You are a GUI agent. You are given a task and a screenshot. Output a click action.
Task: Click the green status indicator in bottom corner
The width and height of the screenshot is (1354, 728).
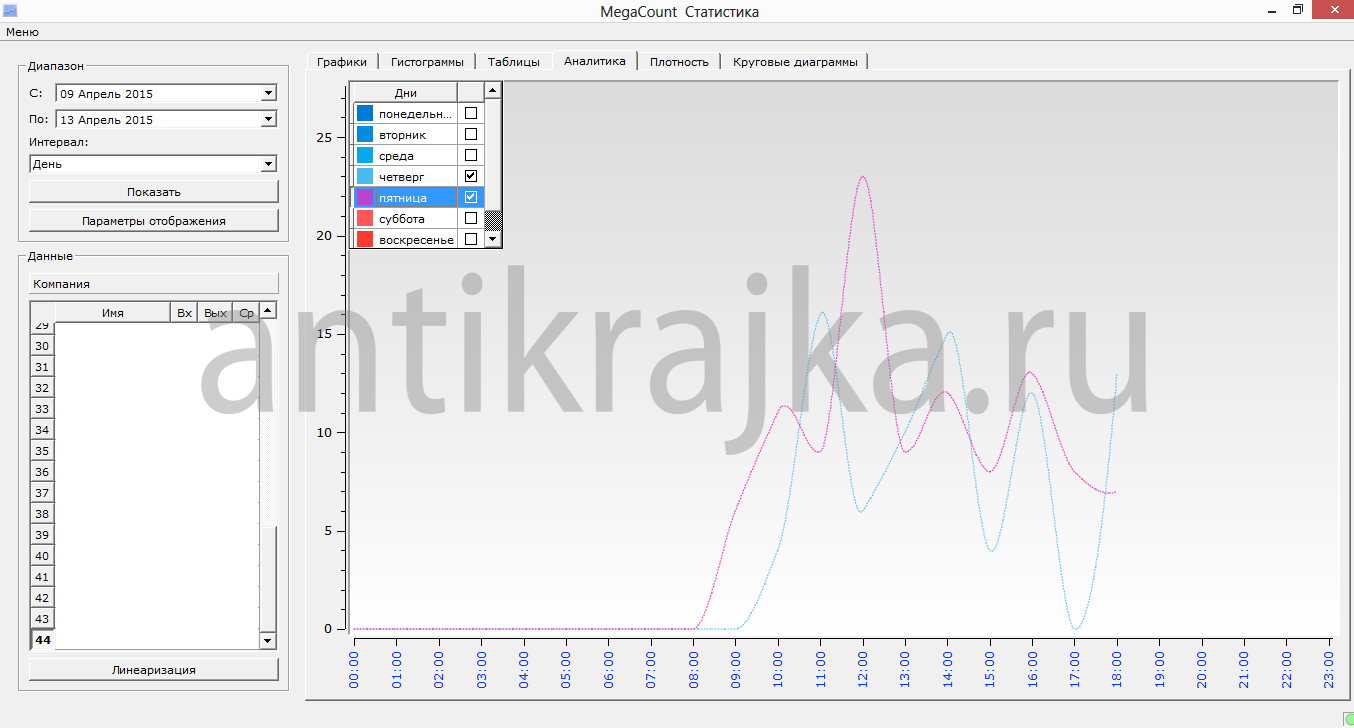(1346, 718)
